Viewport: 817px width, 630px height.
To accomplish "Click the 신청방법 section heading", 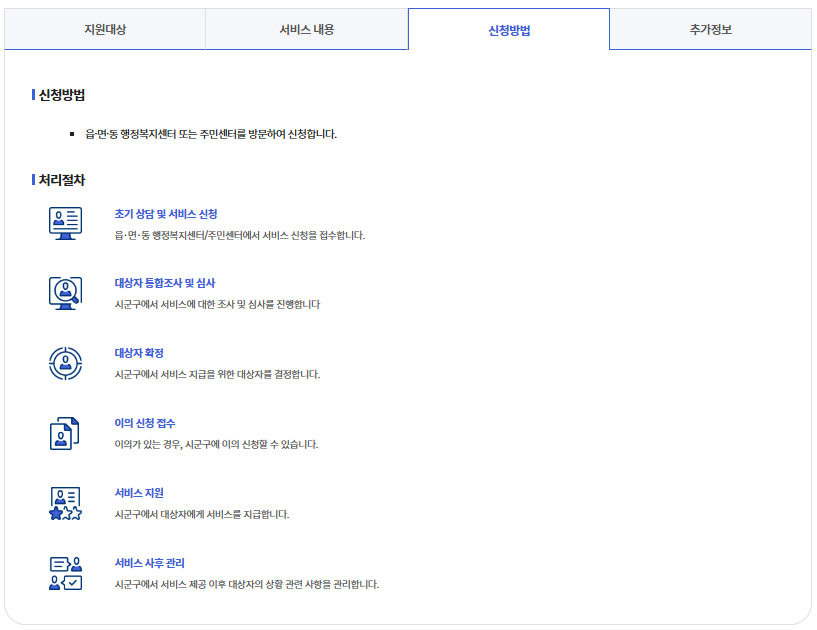I will pyautogui.click(x=61, y=95).
